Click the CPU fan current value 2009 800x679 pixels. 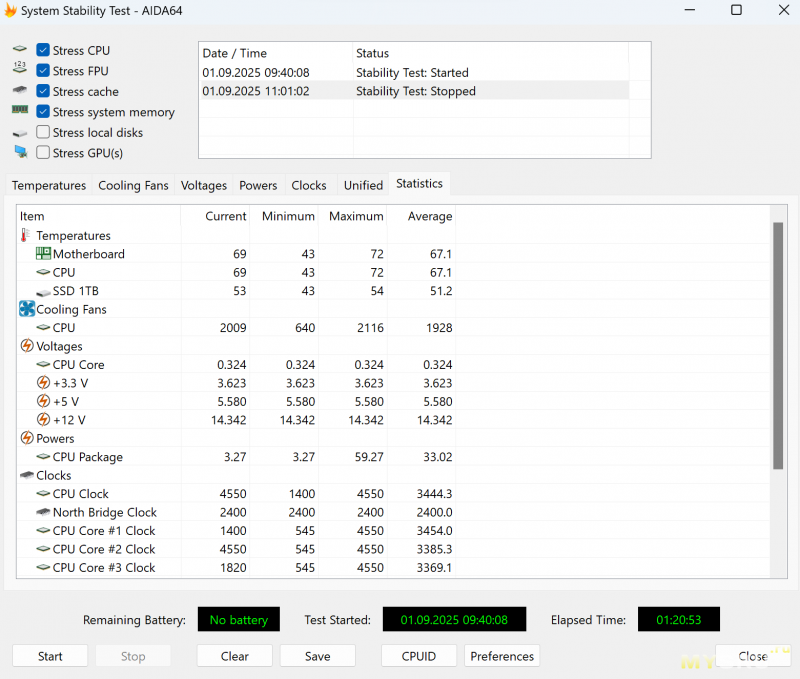point(233,328)
